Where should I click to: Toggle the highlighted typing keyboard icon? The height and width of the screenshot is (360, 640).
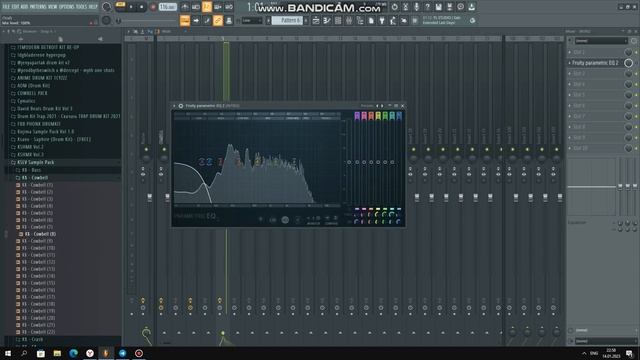(x=185, y=20)
